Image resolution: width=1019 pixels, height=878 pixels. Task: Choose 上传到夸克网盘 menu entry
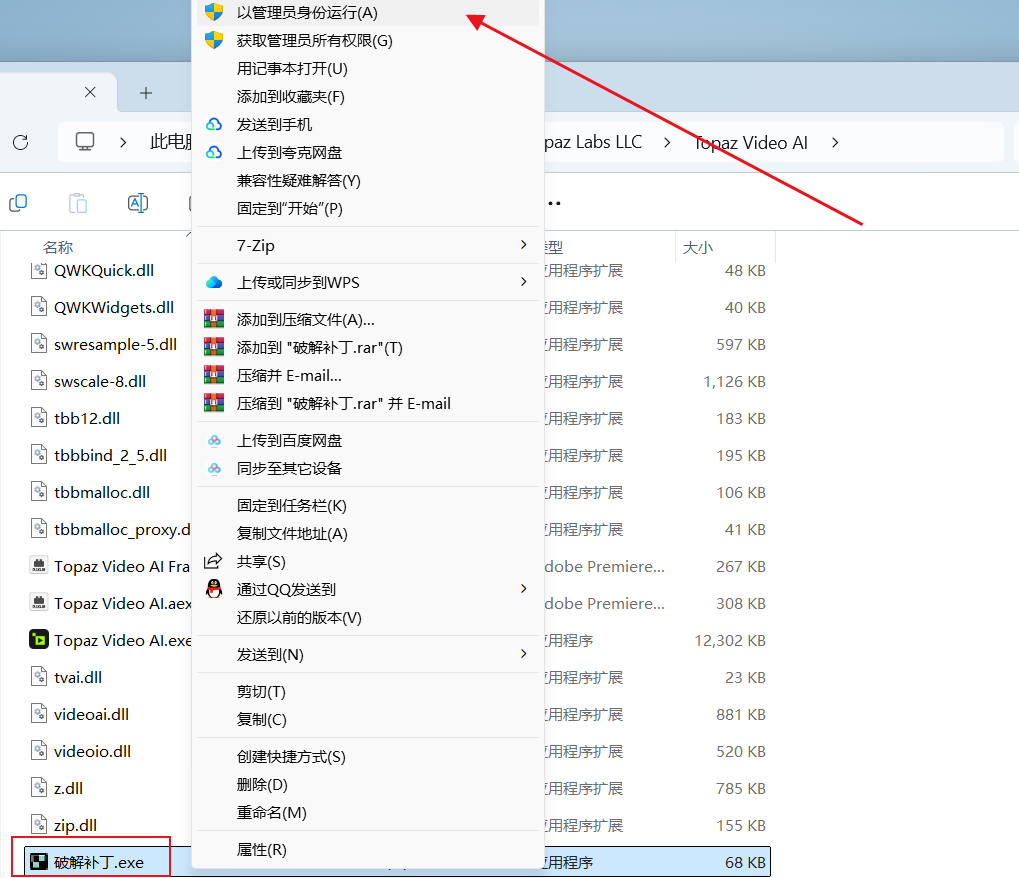click(367, 152)
